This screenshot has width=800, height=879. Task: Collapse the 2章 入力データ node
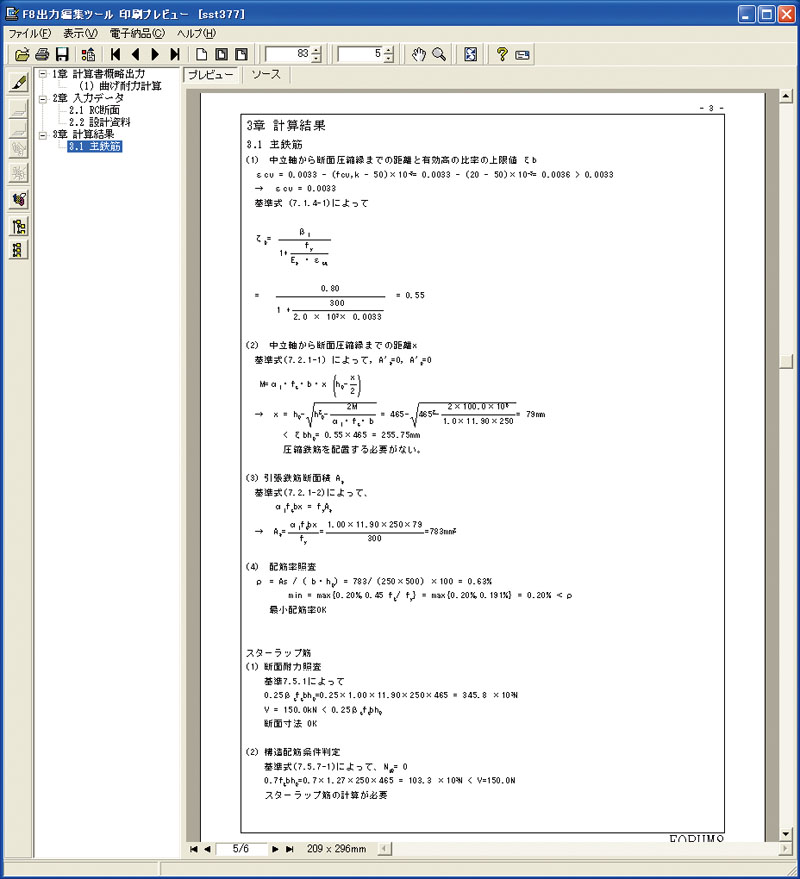43,99
